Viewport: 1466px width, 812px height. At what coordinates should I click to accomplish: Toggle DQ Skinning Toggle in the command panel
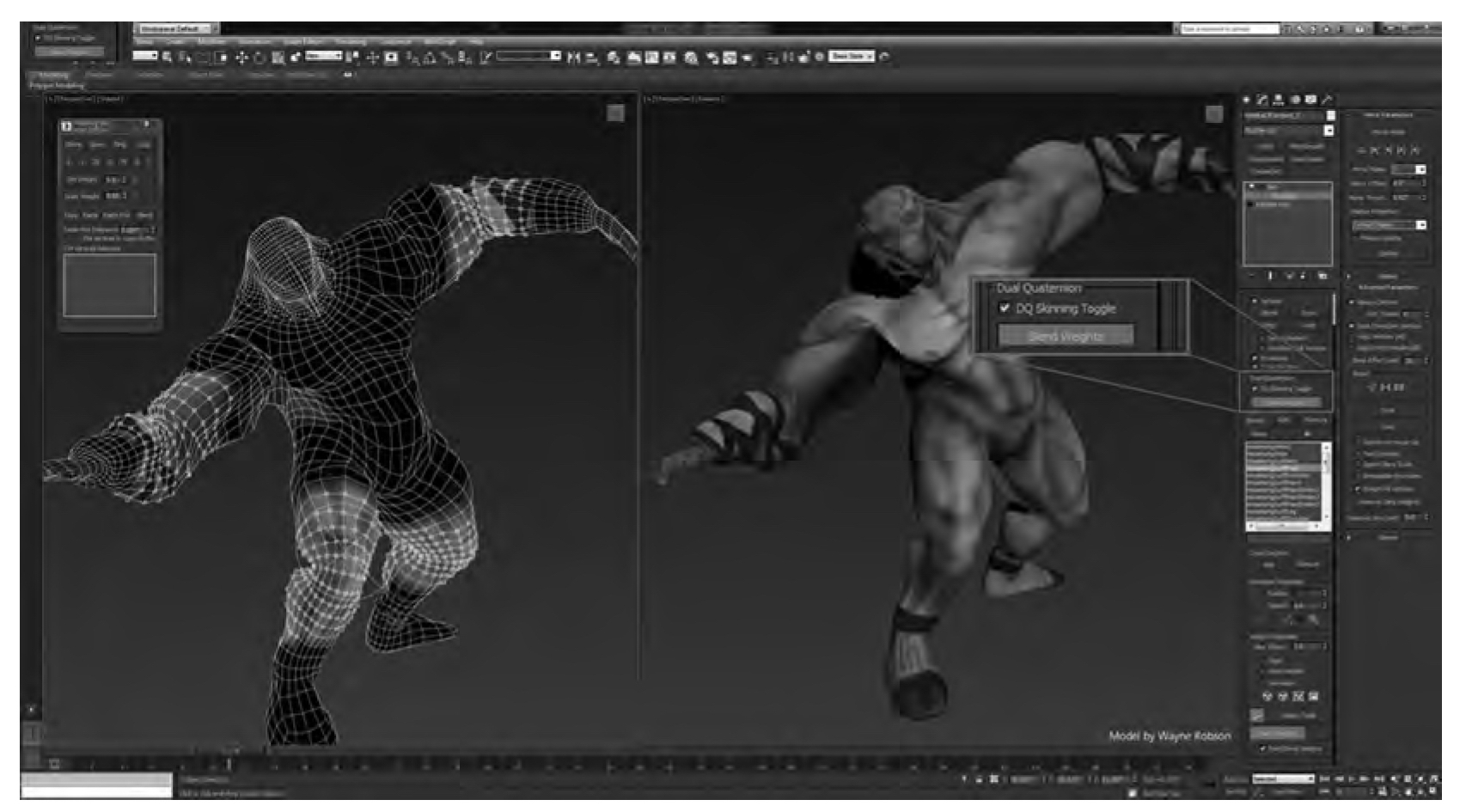[1255, 389]
